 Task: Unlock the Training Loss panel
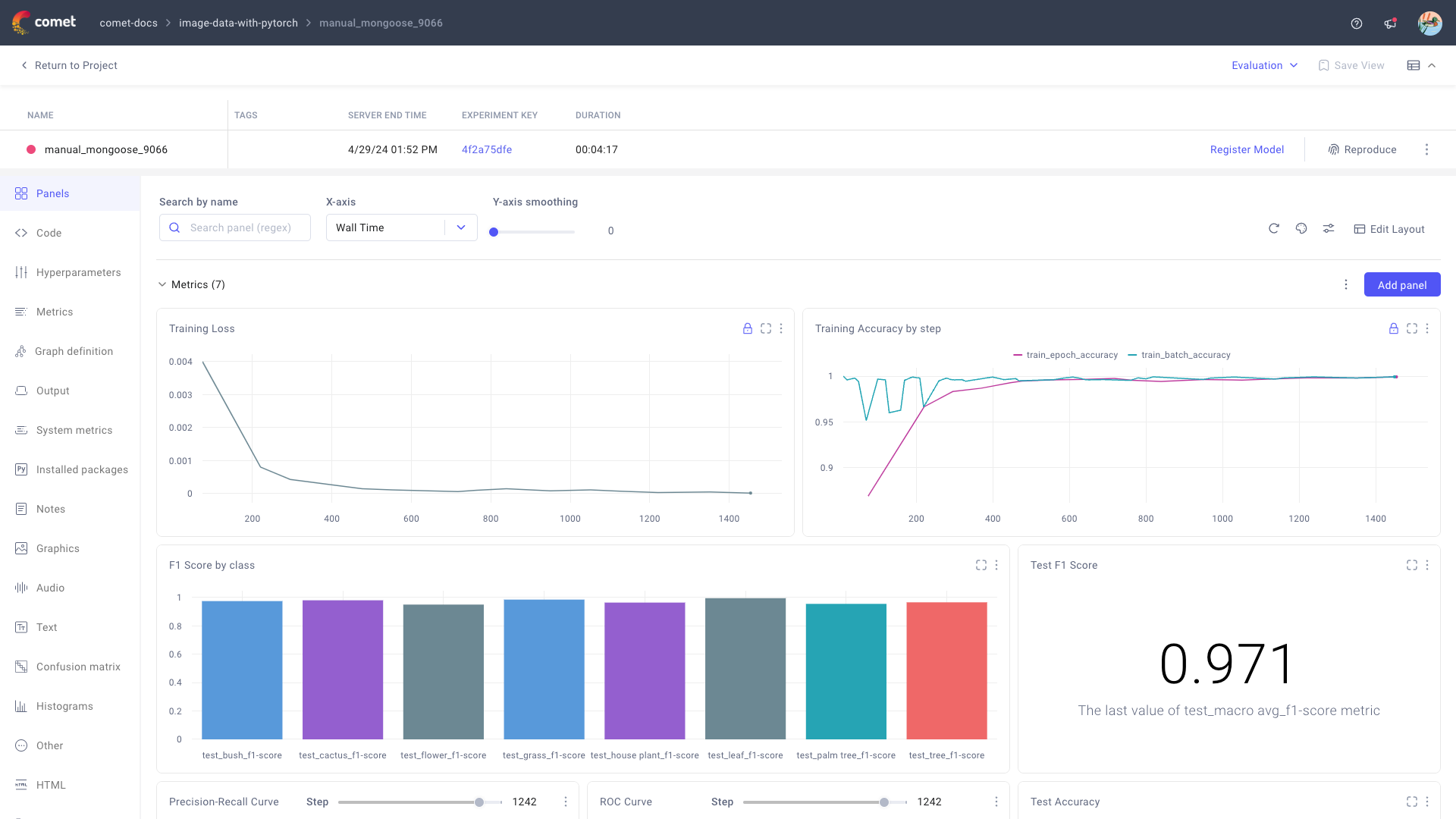tap(748, 328)
